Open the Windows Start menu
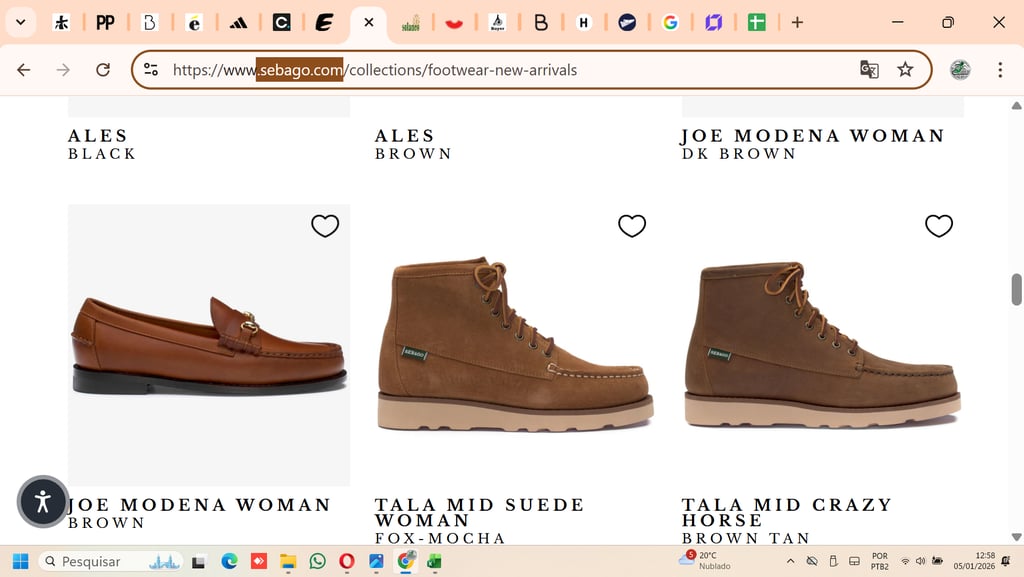1024x577 pixels. pos(20,561)
